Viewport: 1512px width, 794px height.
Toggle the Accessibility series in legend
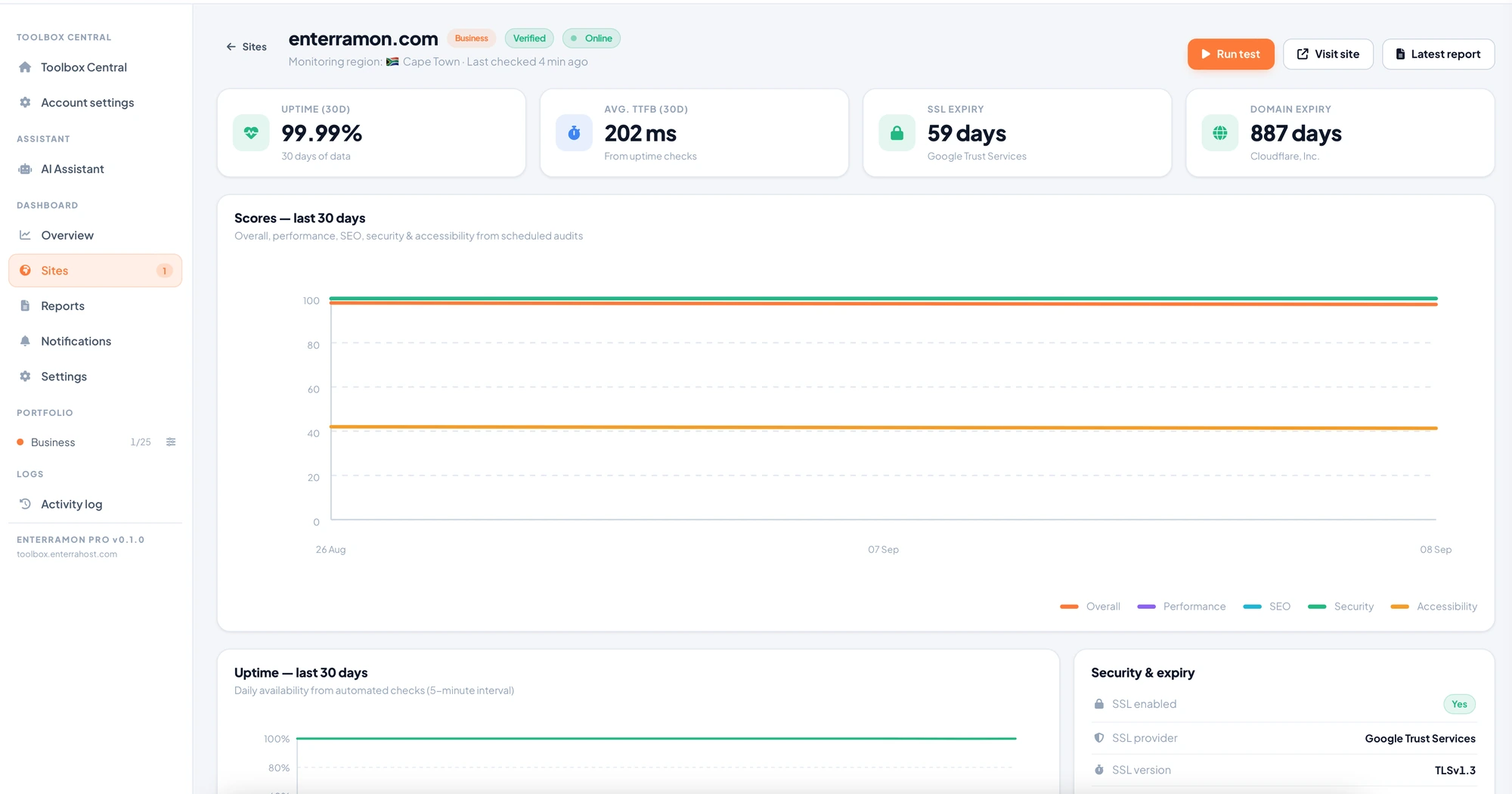tap(1434, 606)
